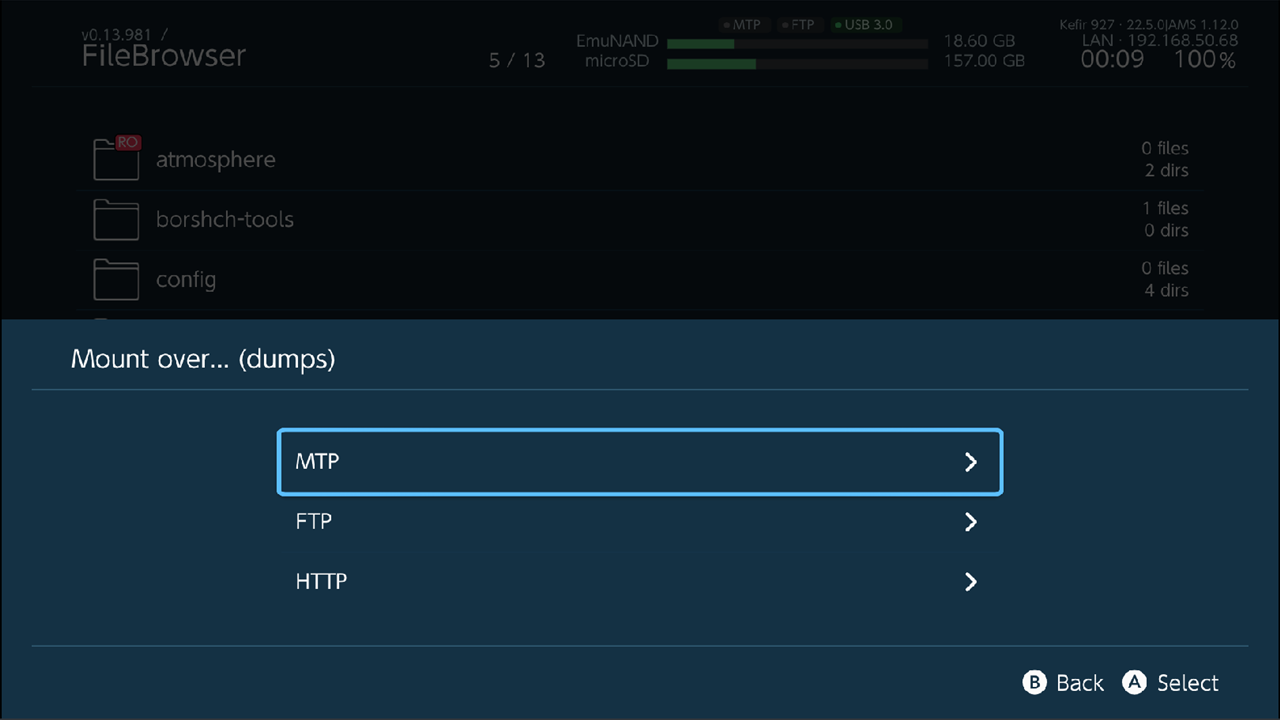Click the Mount over... (dumps) heading
The width and height of the screenshot is (1280, 720).
click(203, 358)
